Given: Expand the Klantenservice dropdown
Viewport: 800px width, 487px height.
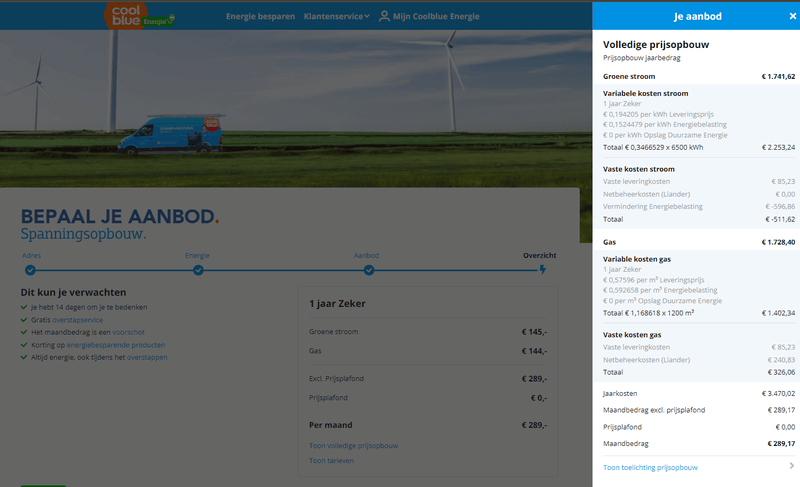Looking at the screenshot, I should tap(336, 16).
